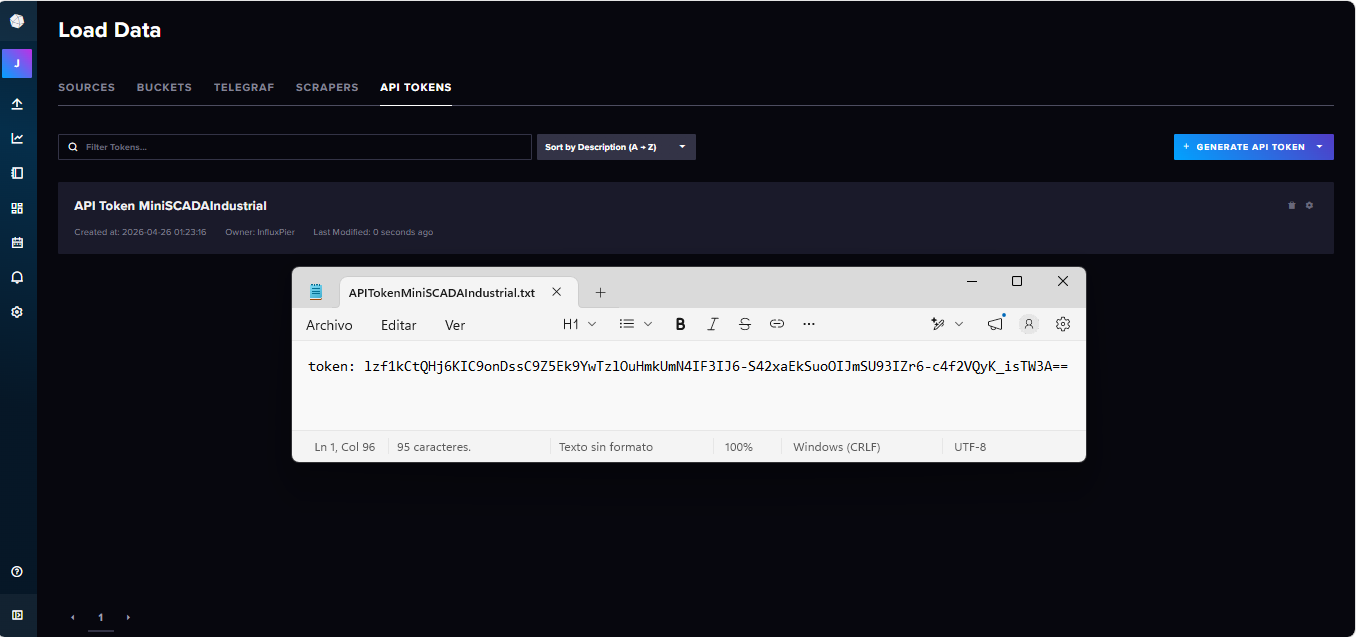The width and height of the screenshot is (1358, 637).
Task: Open the Generate API Token dropdown arrow
Action: pos(1320,147)
